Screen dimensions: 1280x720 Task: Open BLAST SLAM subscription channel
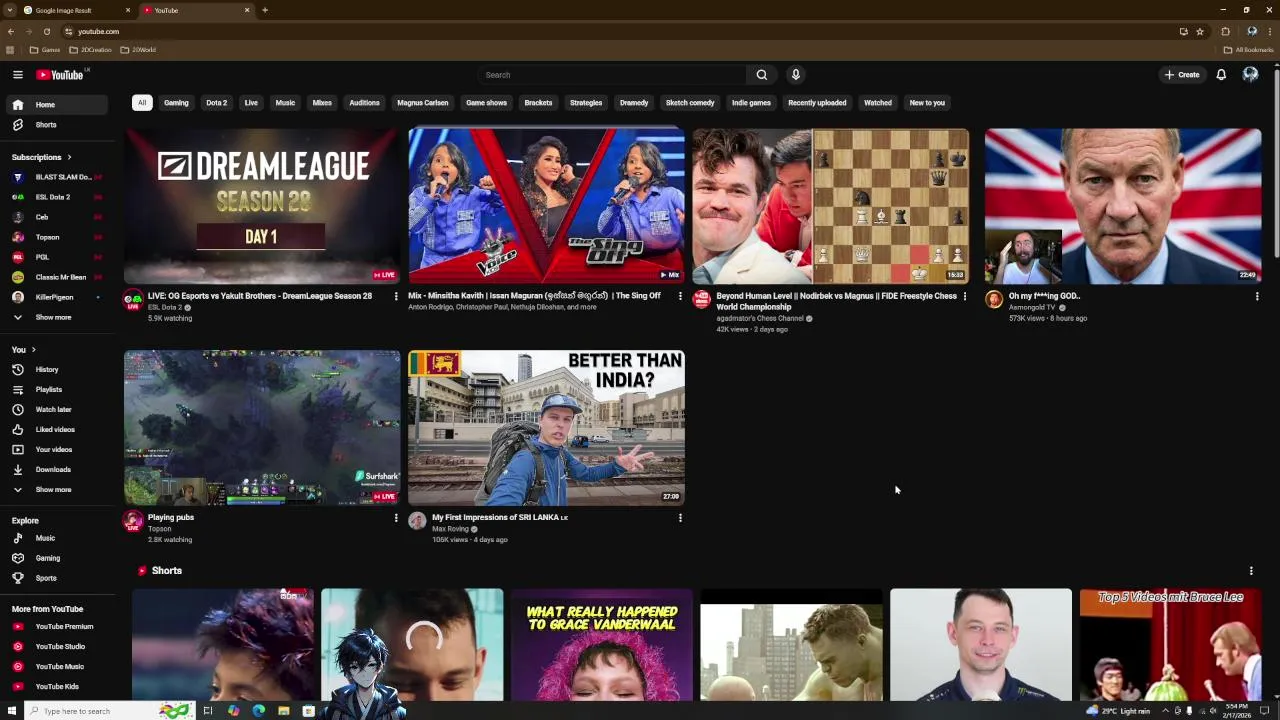click(58, 177)
